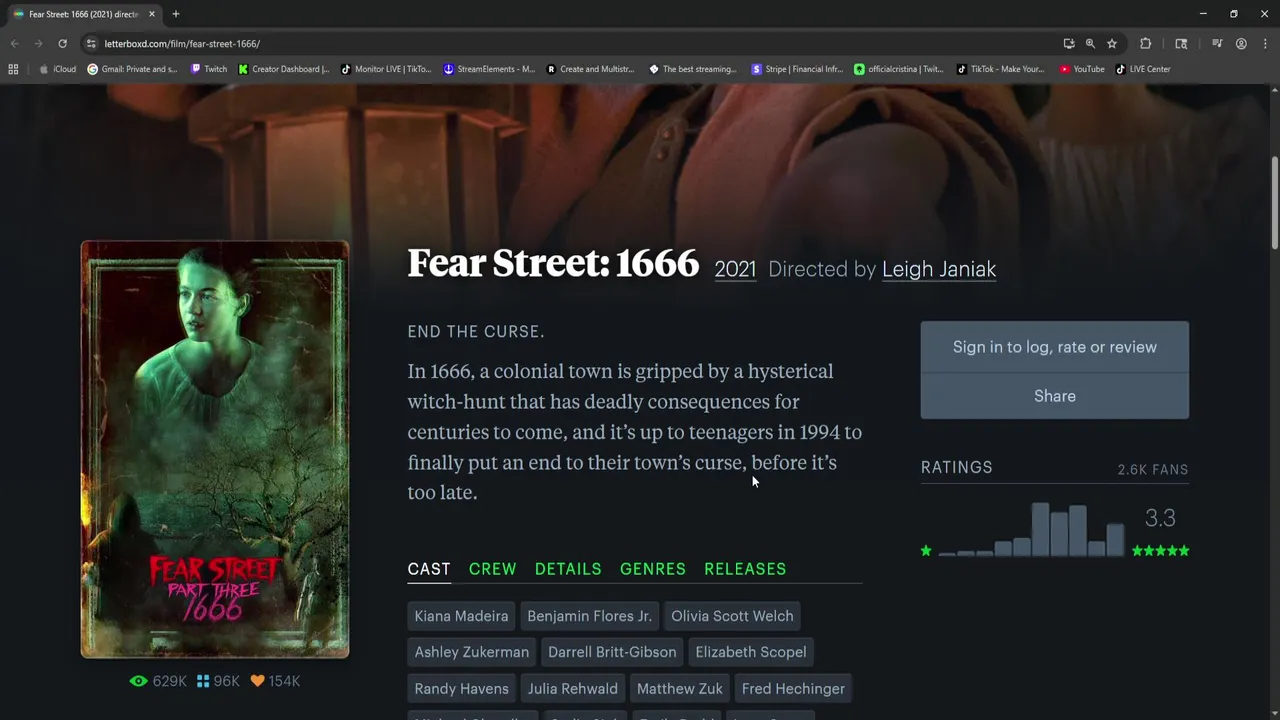Viewport: 1280px width, 720px height.
Task: Open cast member Kiana Madeira
Action: click(461, 616)
